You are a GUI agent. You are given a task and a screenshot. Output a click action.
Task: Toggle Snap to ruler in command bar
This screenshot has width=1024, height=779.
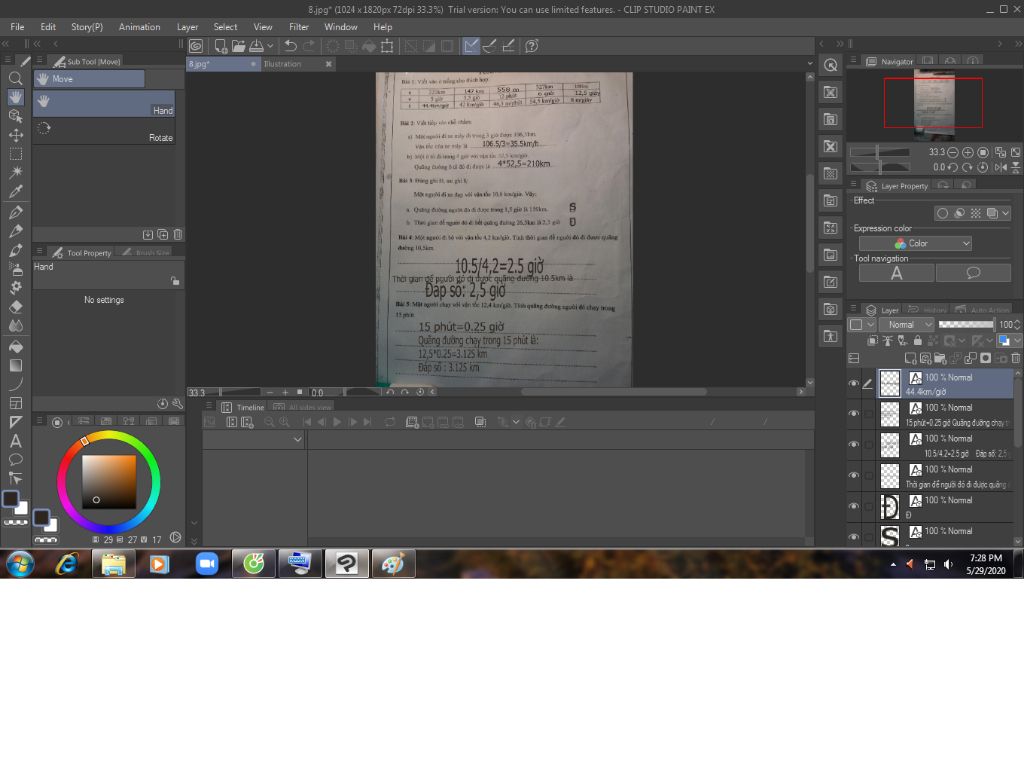[x=471, y=46]
